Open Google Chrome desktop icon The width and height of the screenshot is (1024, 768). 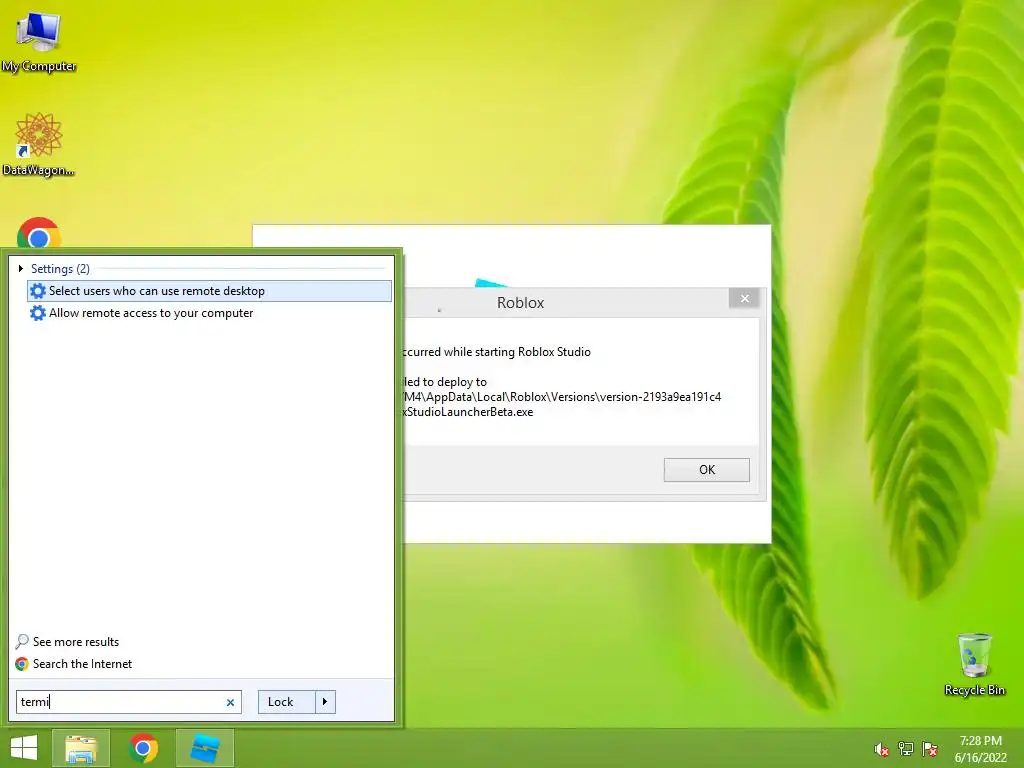pos(39,233)
